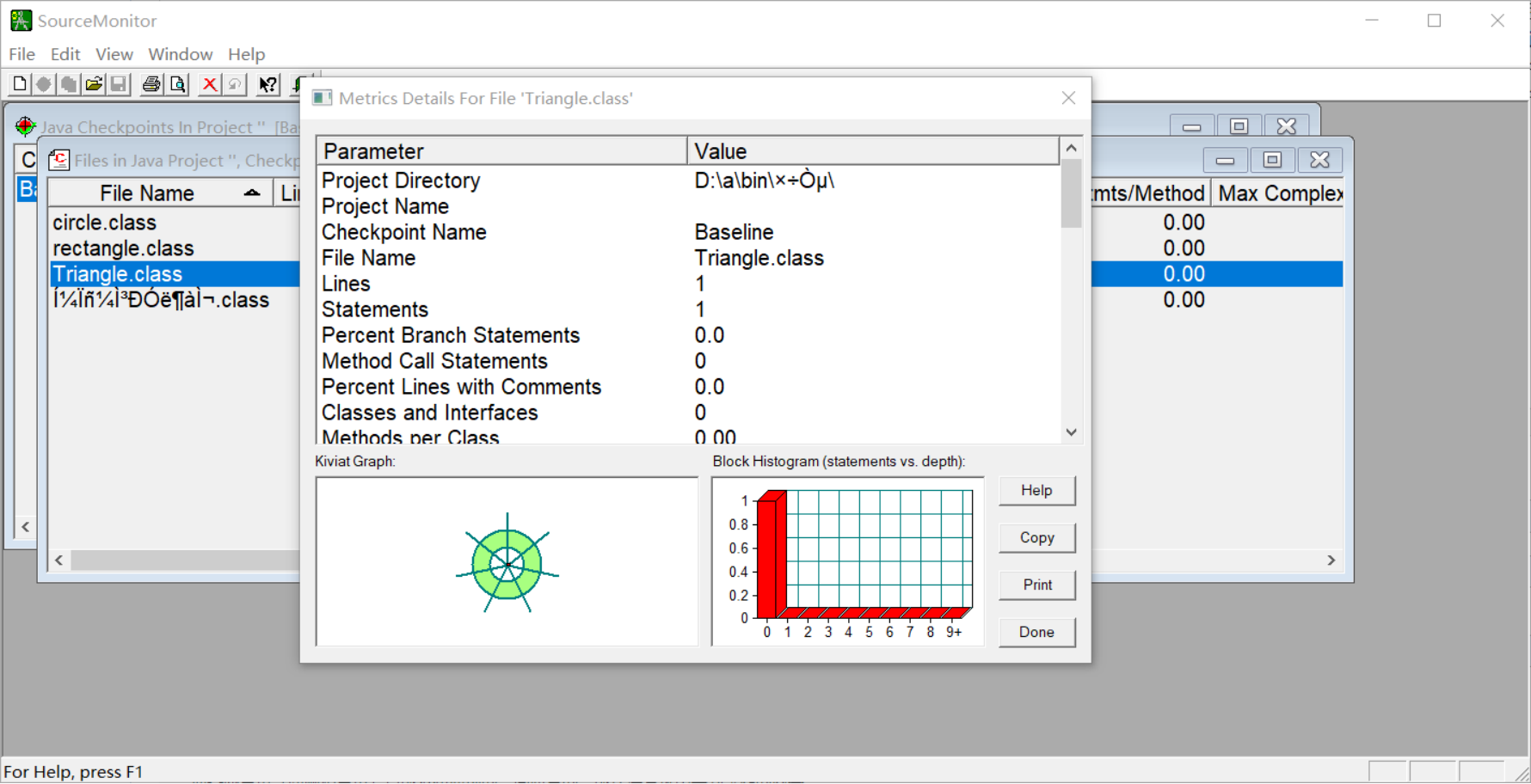This screenshot has width=1531, height=784.
Task: Close the Java Checkpoints window
Action: (1286, 126)
